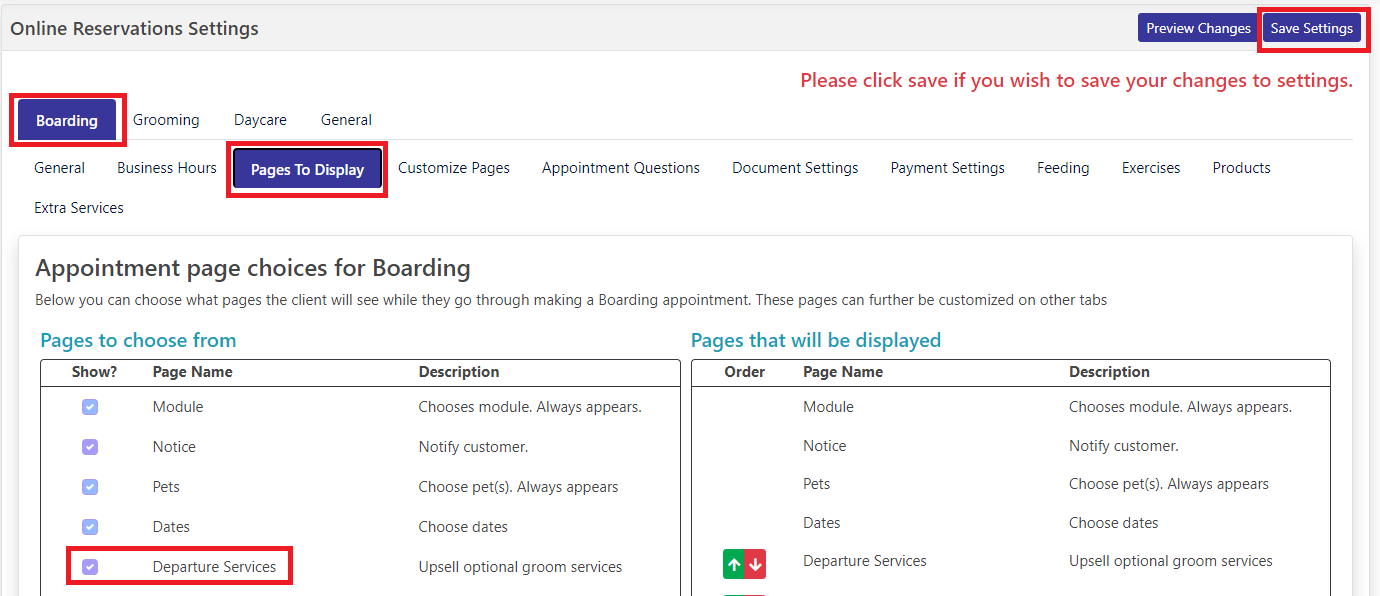Open Payment Settings sub-tab
Viewport: 1380px width, 596px height.
(x=948, y=168)
